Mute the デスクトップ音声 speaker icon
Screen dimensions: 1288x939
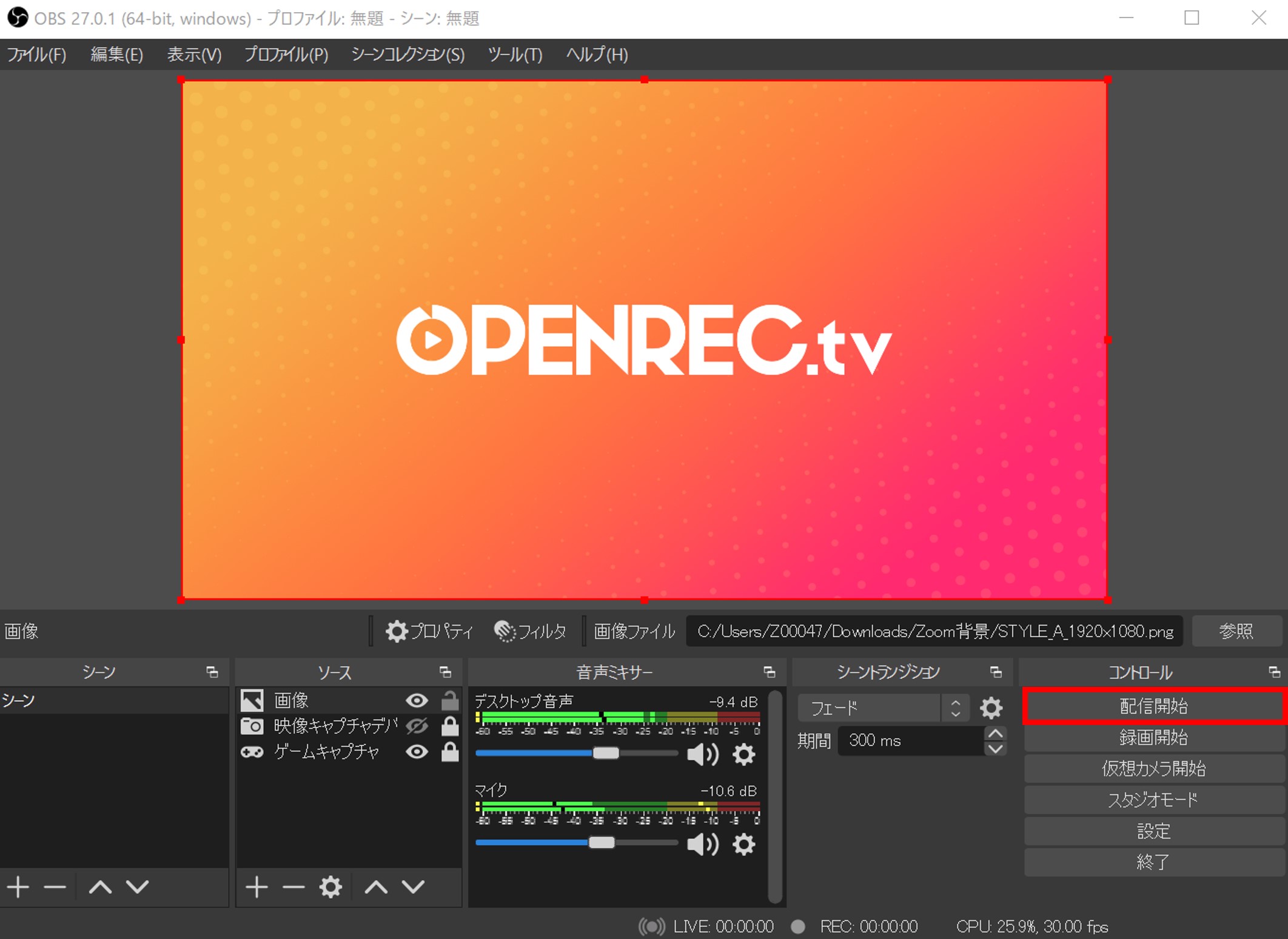tap(703, 754)
